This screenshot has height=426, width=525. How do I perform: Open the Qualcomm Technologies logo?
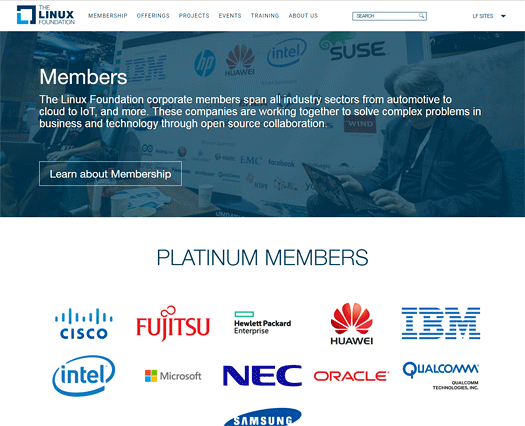tap(441, 376)
